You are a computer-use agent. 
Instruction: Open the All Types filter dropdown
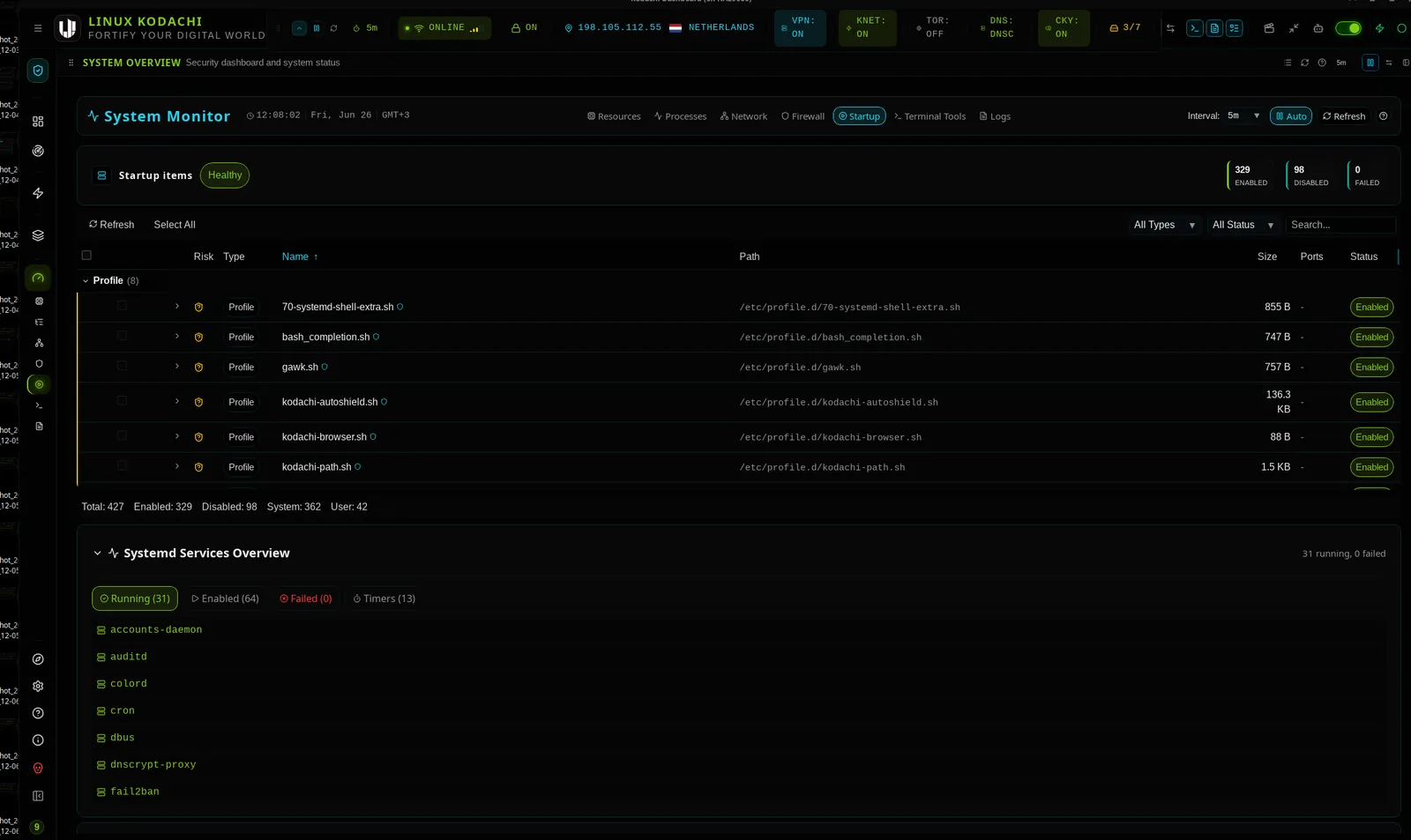click(x=1164, y=225)
